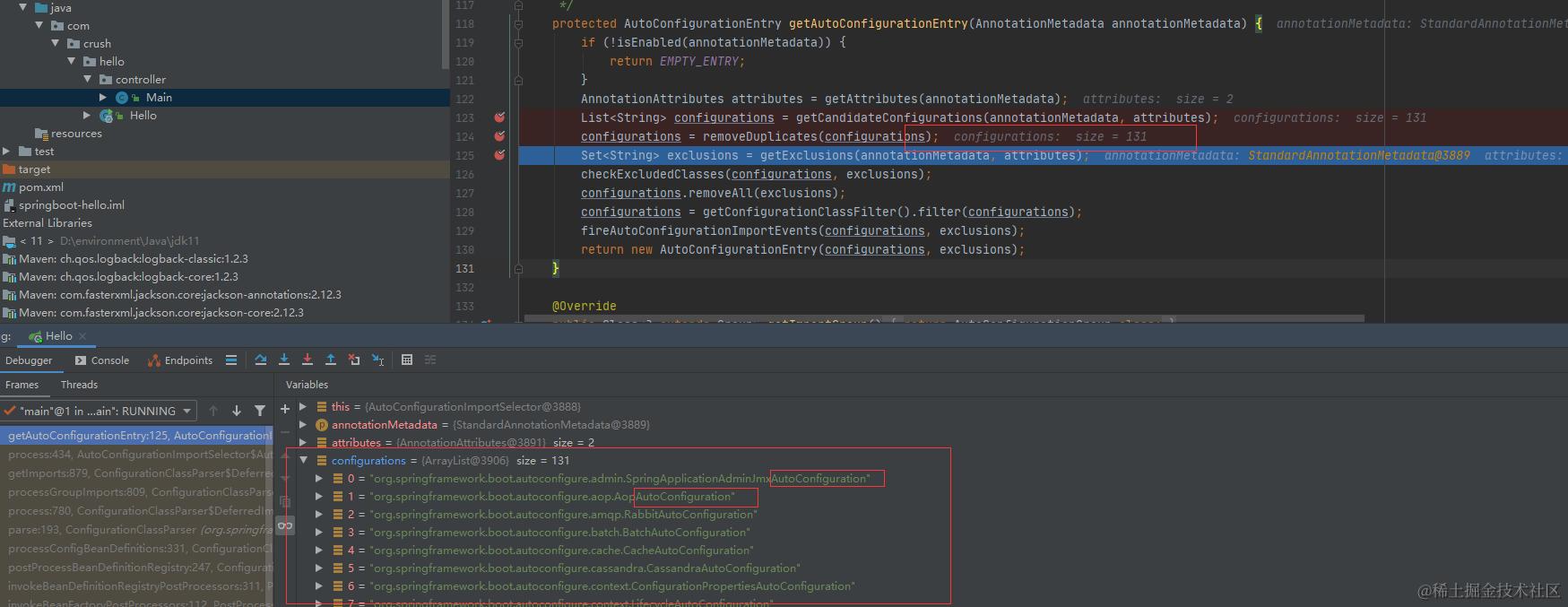Expand configurations element 0
The image size is (1568, 607).
click(318, 479)
